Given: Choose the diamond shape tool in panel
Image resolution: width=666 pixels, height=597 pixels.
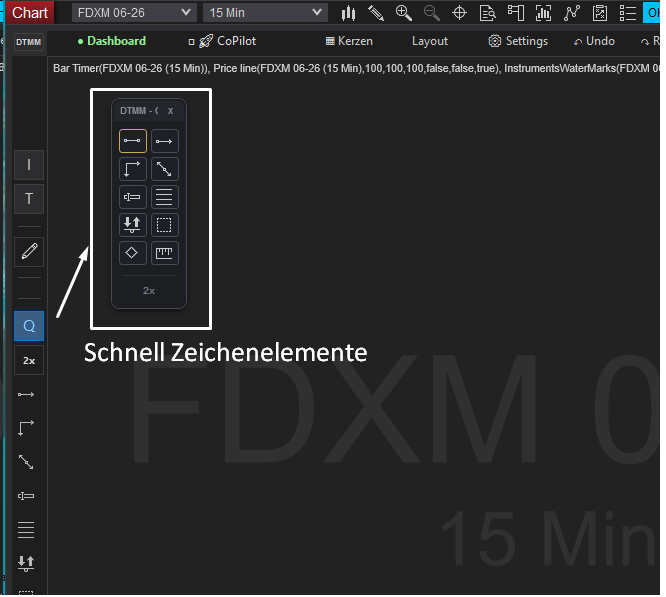Looking at the screenshot, I should (133, 253).
